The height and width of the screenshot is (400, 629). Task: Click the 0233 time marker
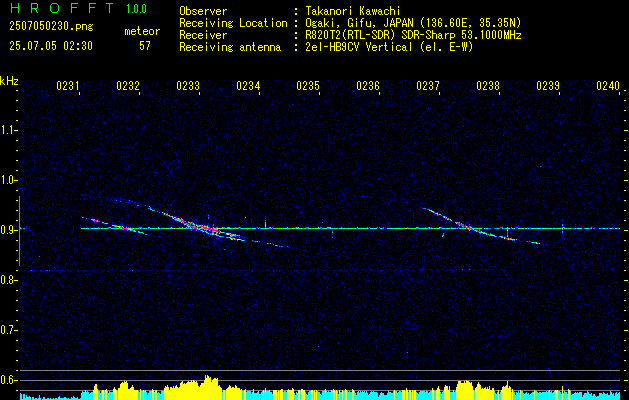click(188, 85)
